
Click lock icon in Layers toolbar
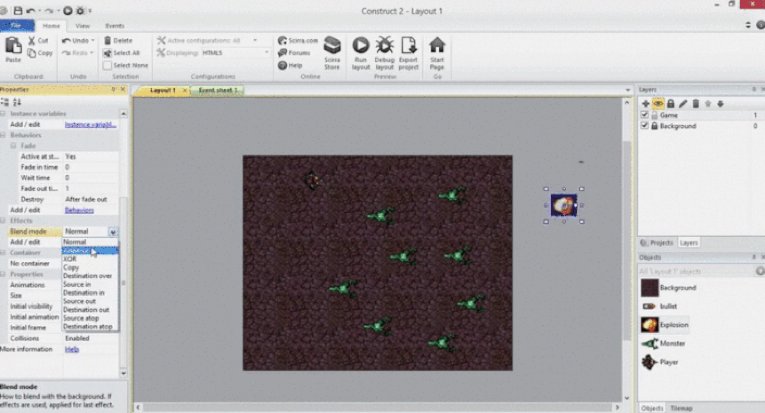point(670,103)
